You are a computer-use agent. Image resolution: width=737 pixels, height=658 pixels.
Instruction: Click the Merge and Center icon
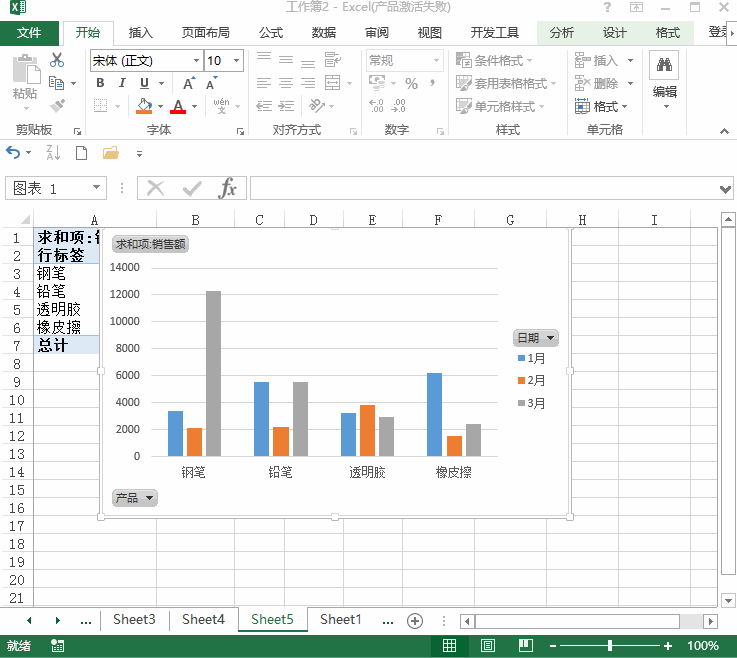click(x=332, y=83)
